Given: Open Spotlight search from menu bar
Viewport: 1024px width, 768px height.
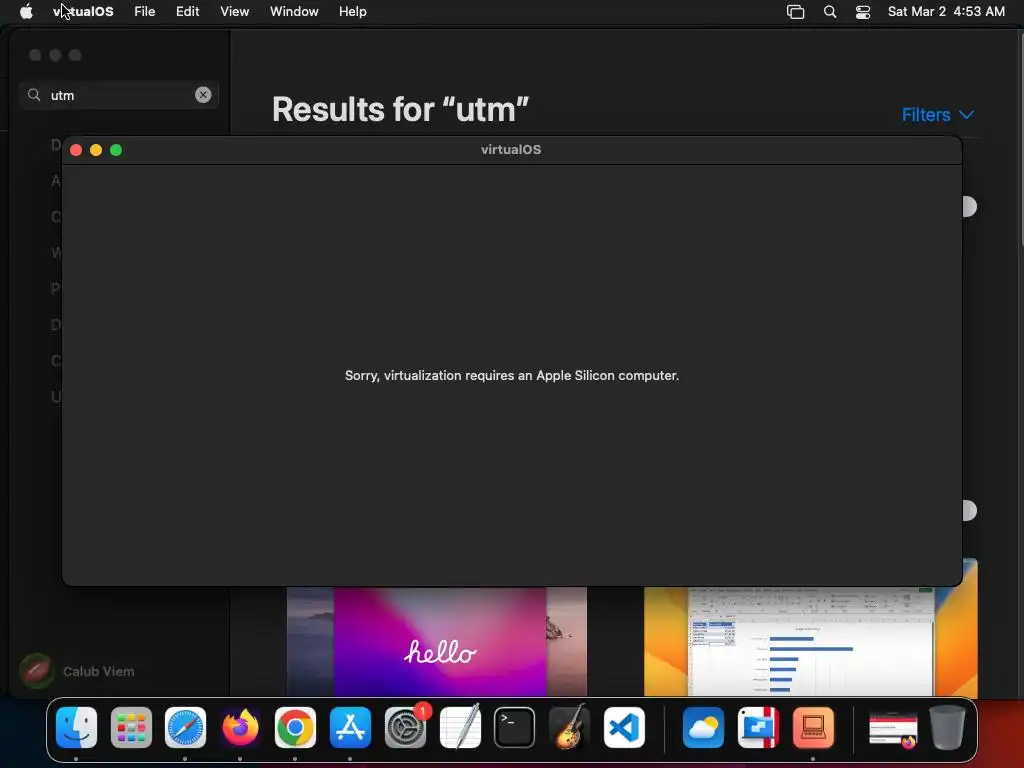Looking at the screenshot, I should 830,12.
